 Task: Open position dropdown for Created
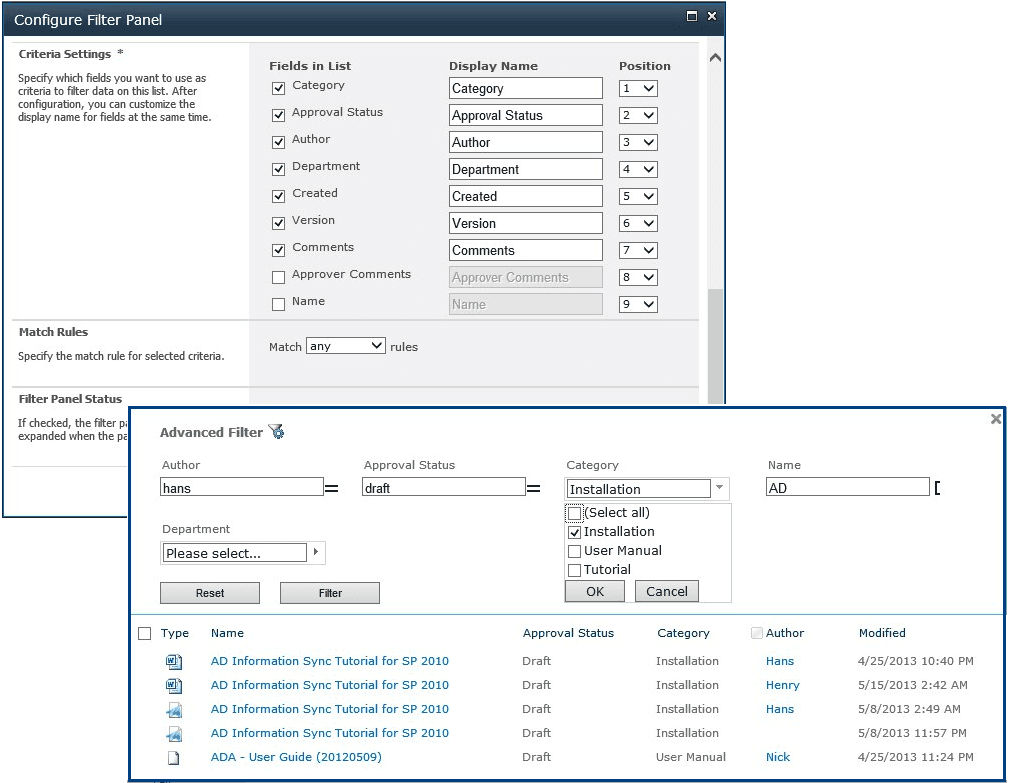[638, 196]
